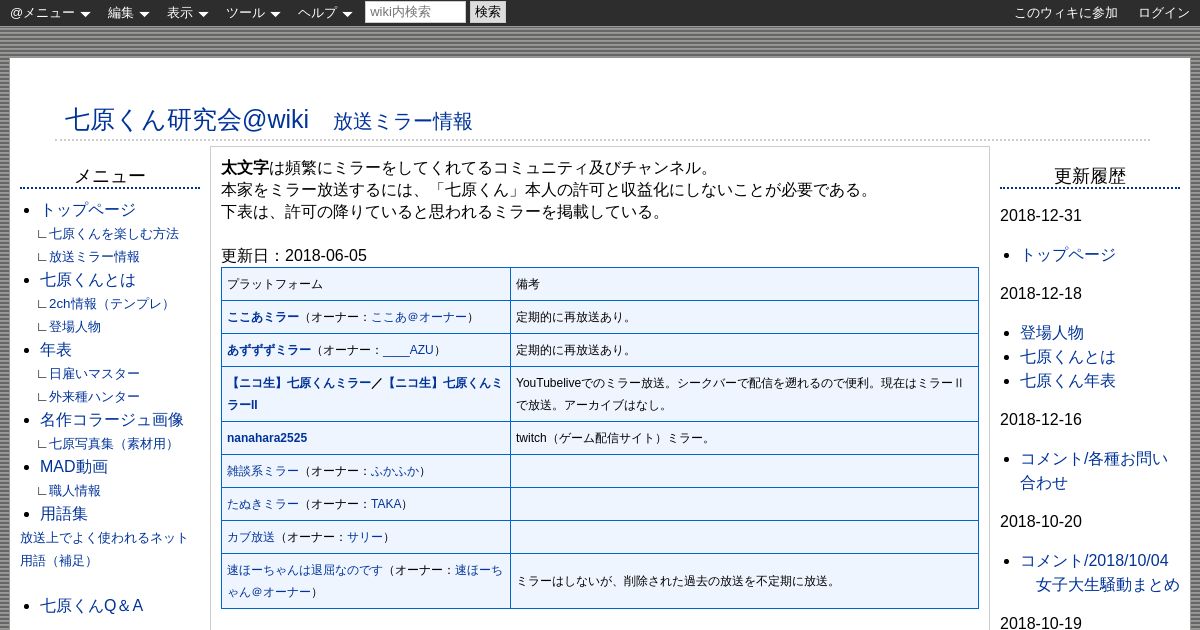Open トップページ in 更新履歴 sidebar
1200x630 pixels.
pos(1068,255)
